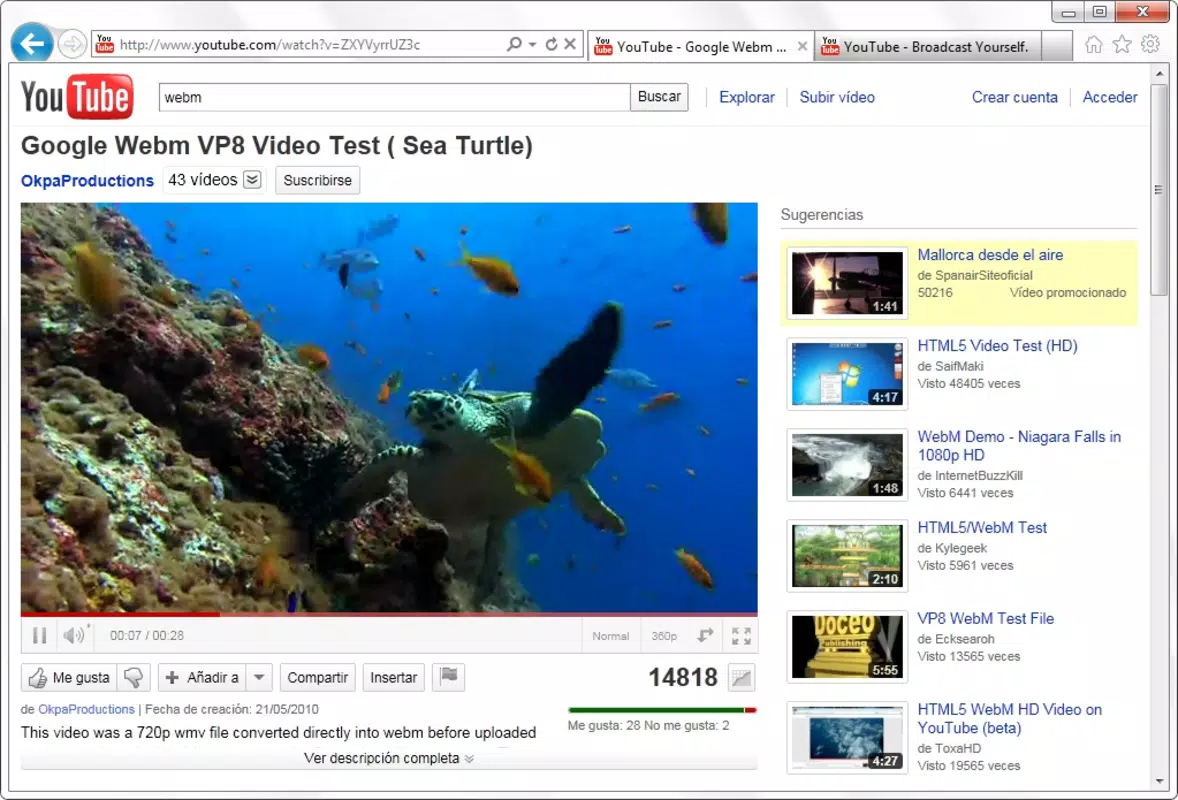Viewport: 1178px width, 800px height.
Task: Open a new tab
Action: 1057,47
